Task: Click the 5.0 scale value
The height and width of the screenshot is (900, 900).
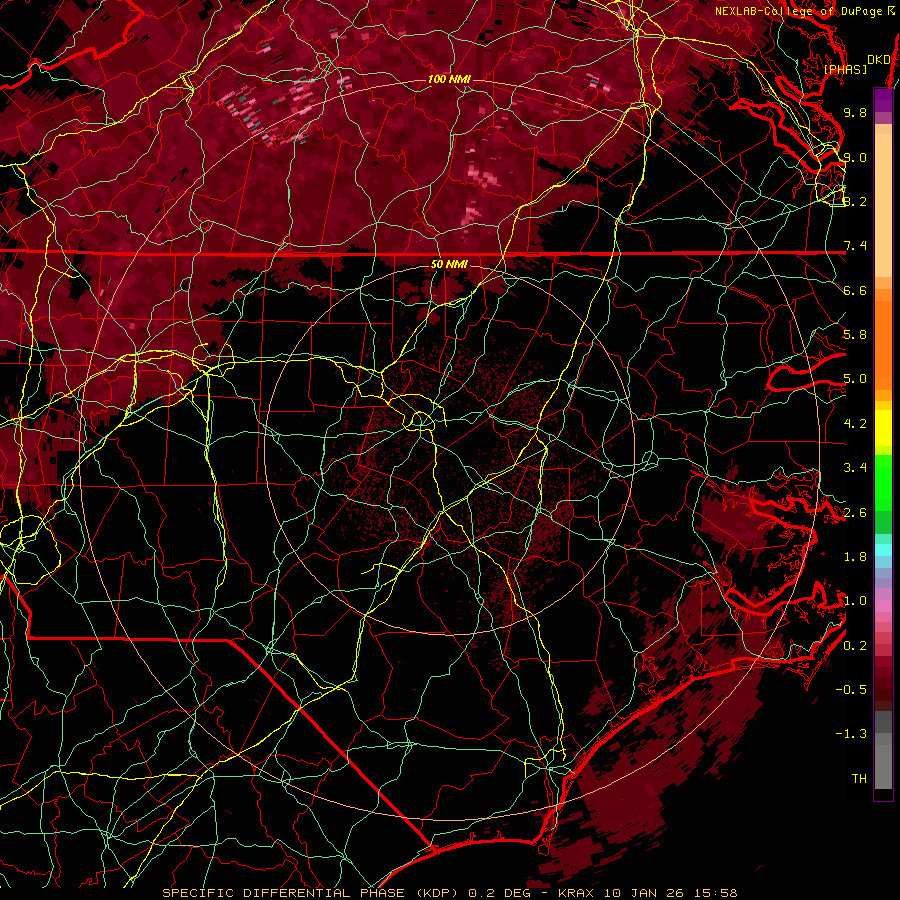Action: tap(855, 379)
